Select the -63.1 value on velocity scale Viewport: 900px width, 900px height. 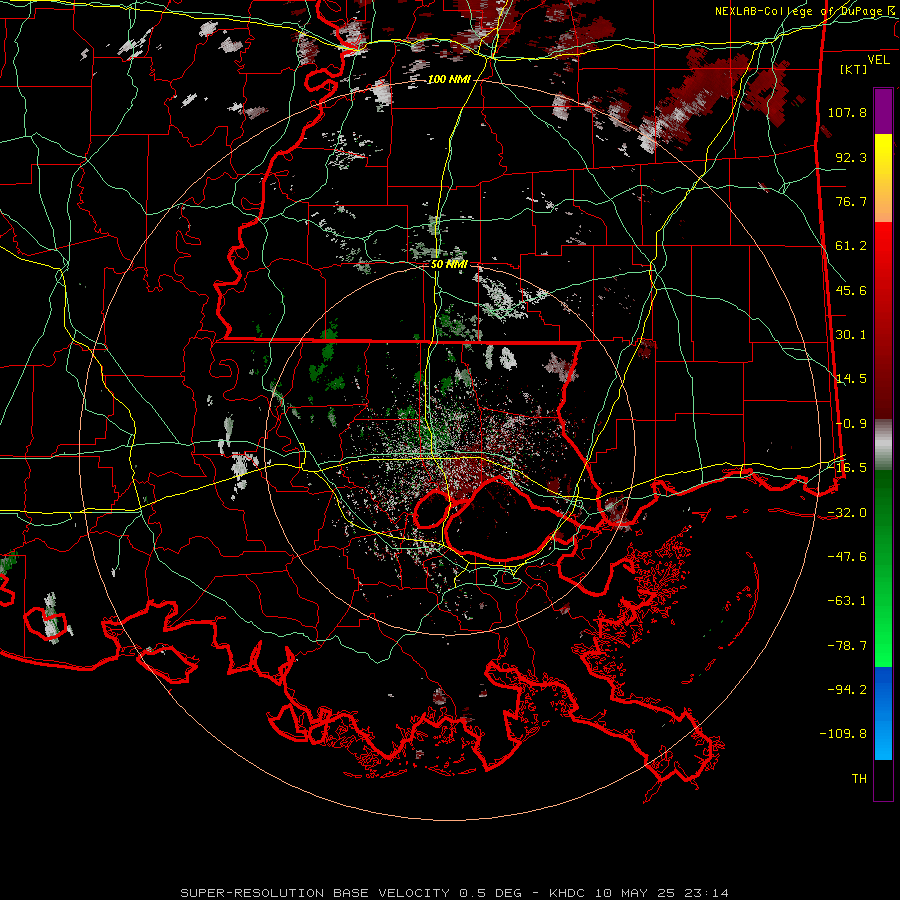click(x=847, y=601)
